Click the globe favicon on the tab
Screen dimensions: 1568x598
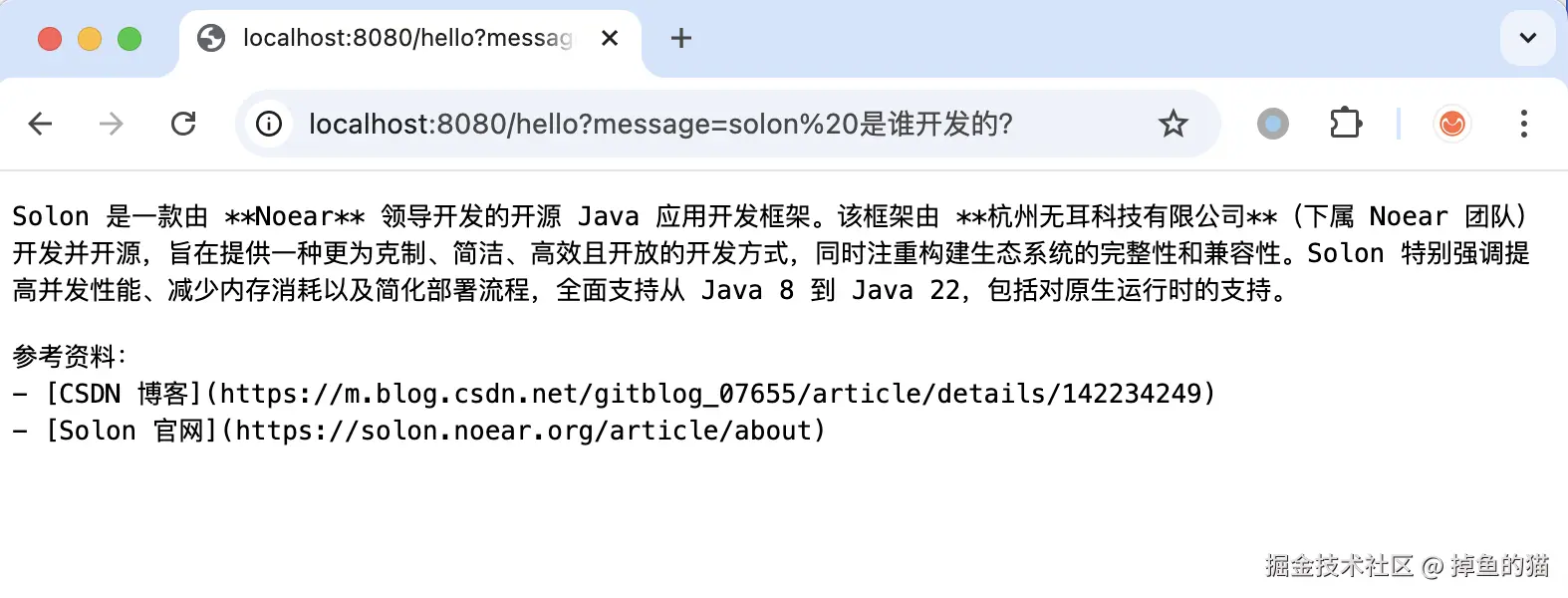211,39
